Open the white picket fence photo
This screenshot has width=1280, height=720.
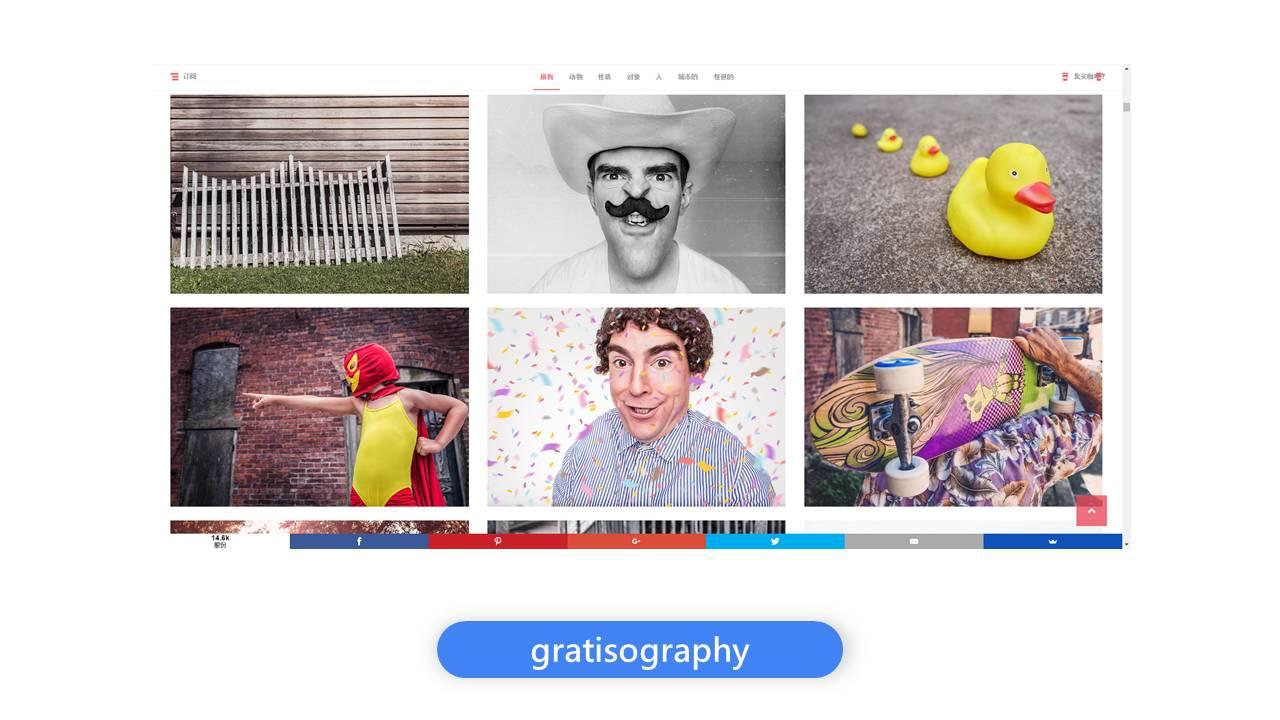click(x=319, y=194)
